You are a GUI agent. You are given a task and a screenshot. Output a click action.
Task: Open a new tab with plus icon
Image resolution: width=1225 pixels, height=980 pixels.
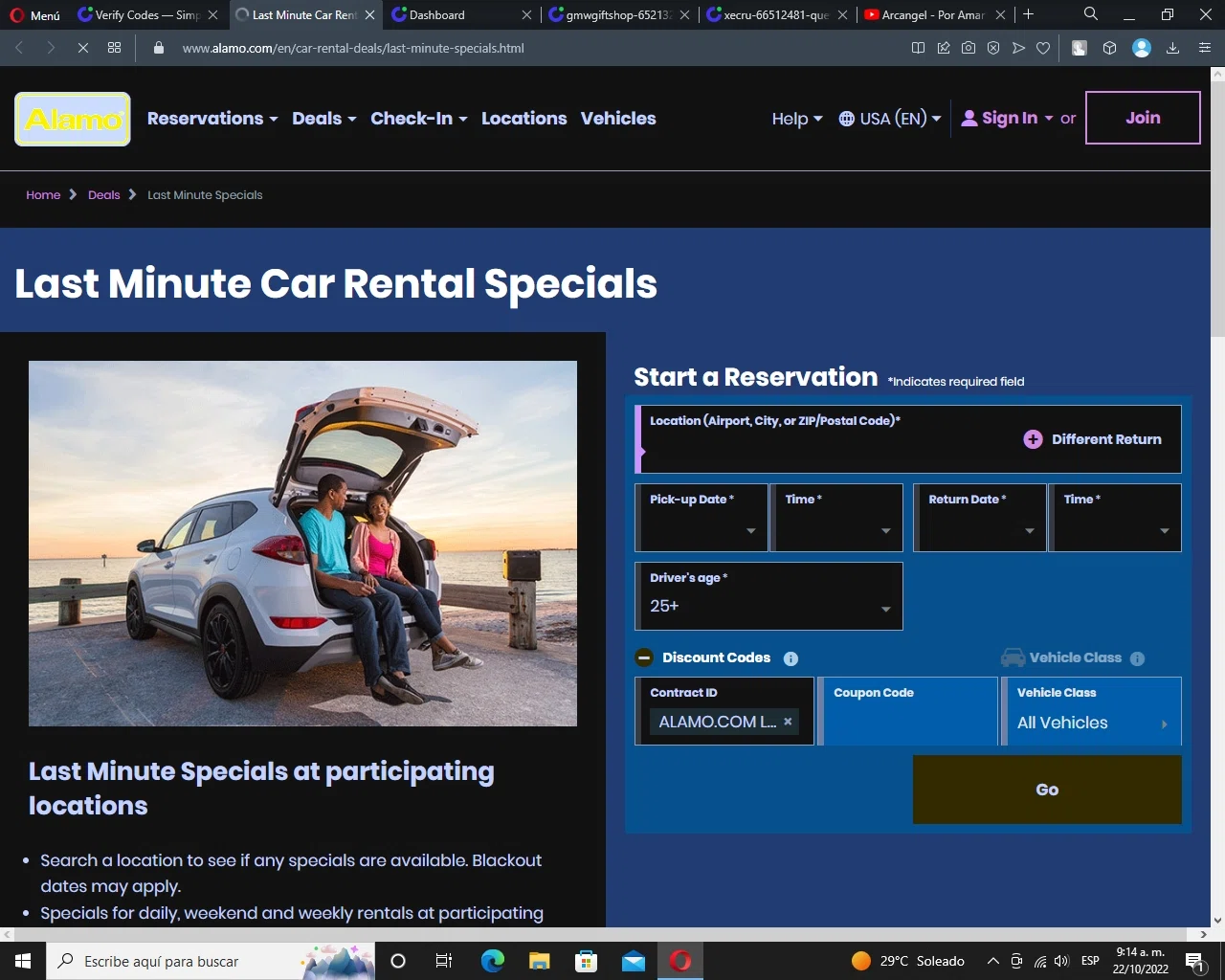1029,14
